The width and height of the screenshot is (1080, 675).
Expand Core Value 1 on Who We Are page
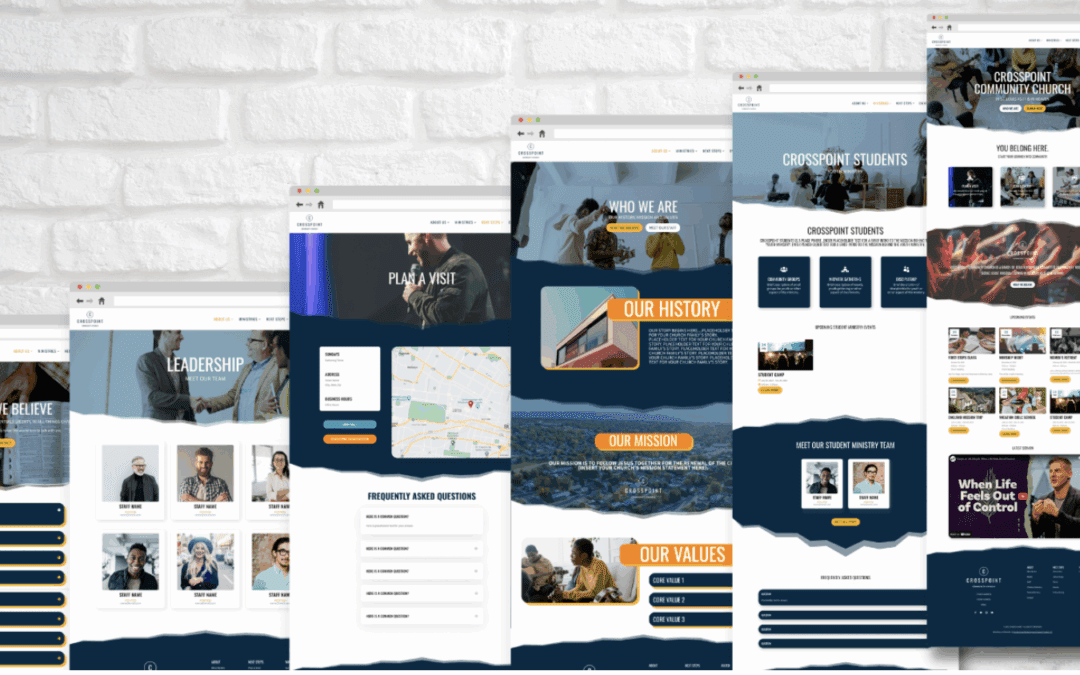tap(690, 580)
